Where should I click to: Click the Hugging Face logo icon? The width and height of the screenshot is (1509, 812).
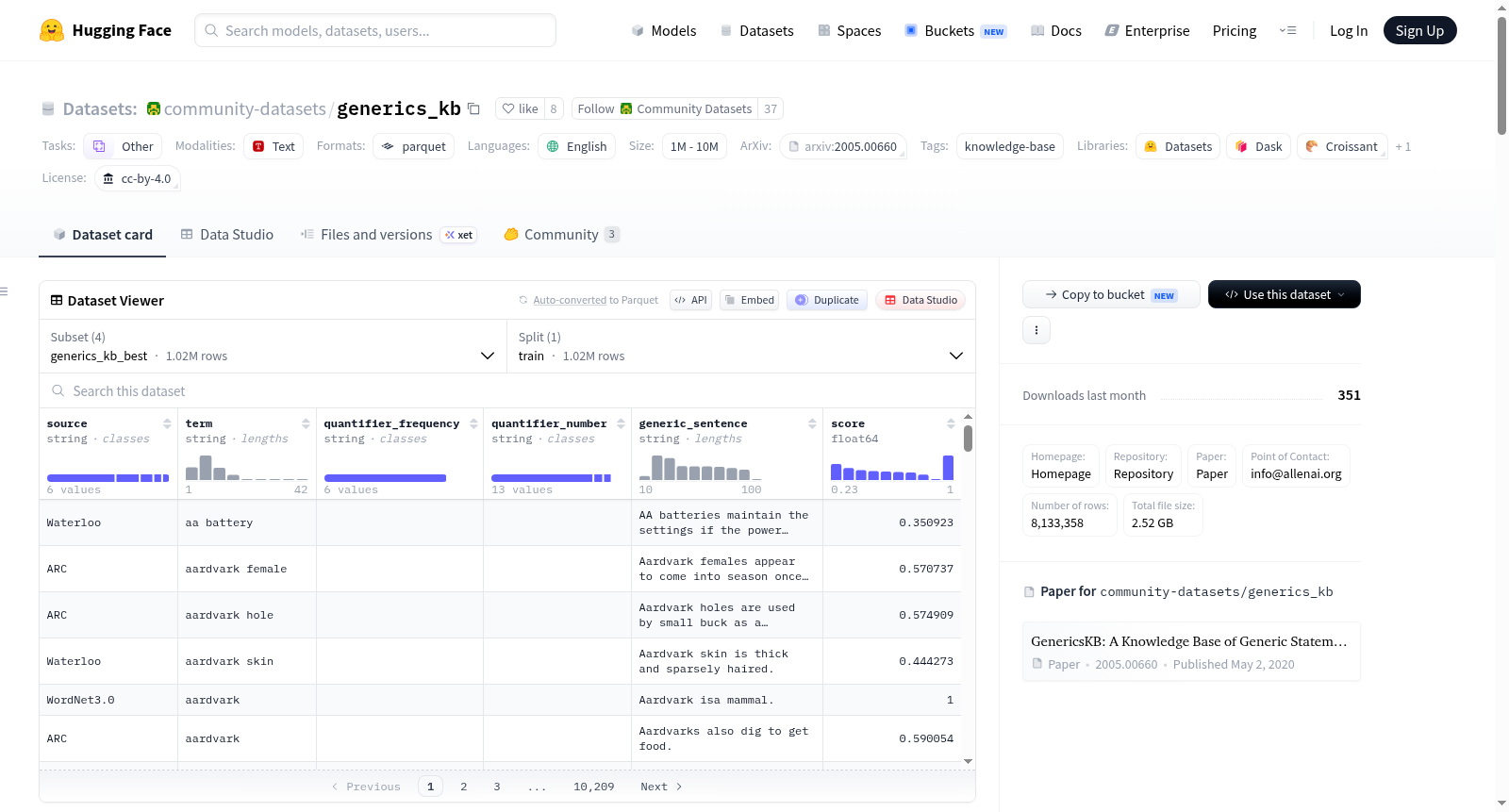pos(52,30)
